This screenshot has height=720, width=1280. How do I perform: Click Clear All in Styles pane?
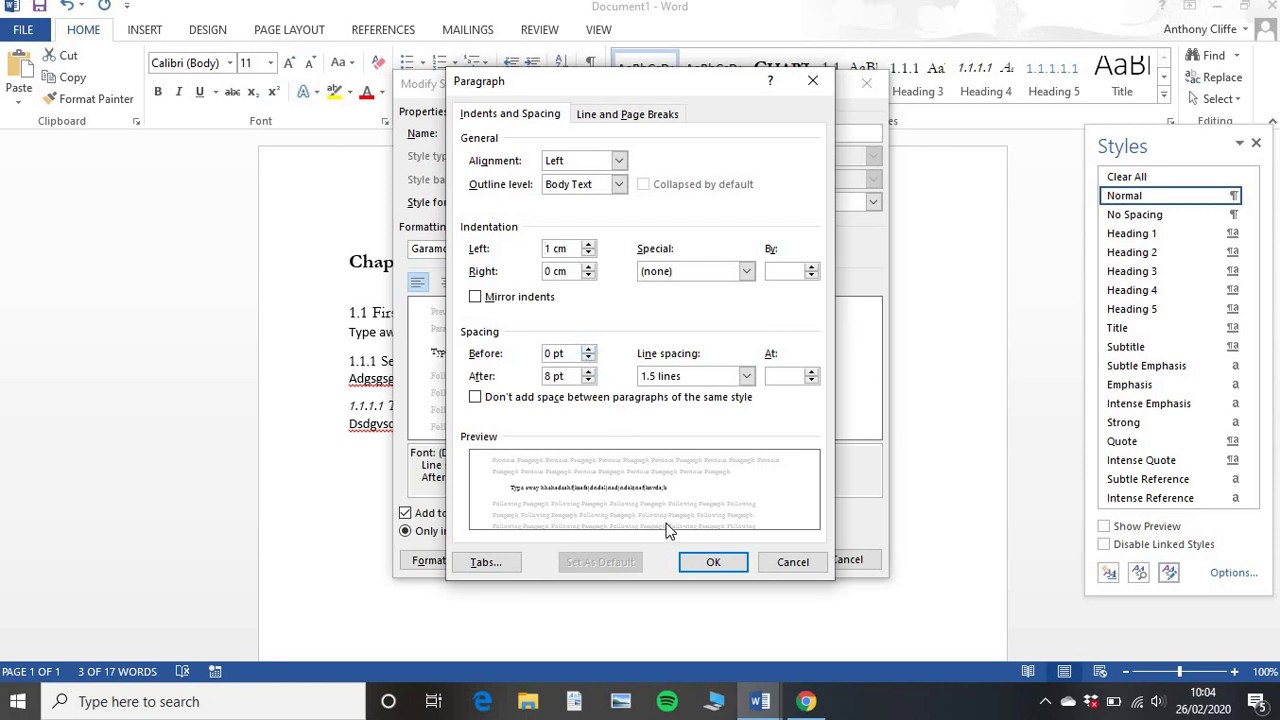point(1126,177)
